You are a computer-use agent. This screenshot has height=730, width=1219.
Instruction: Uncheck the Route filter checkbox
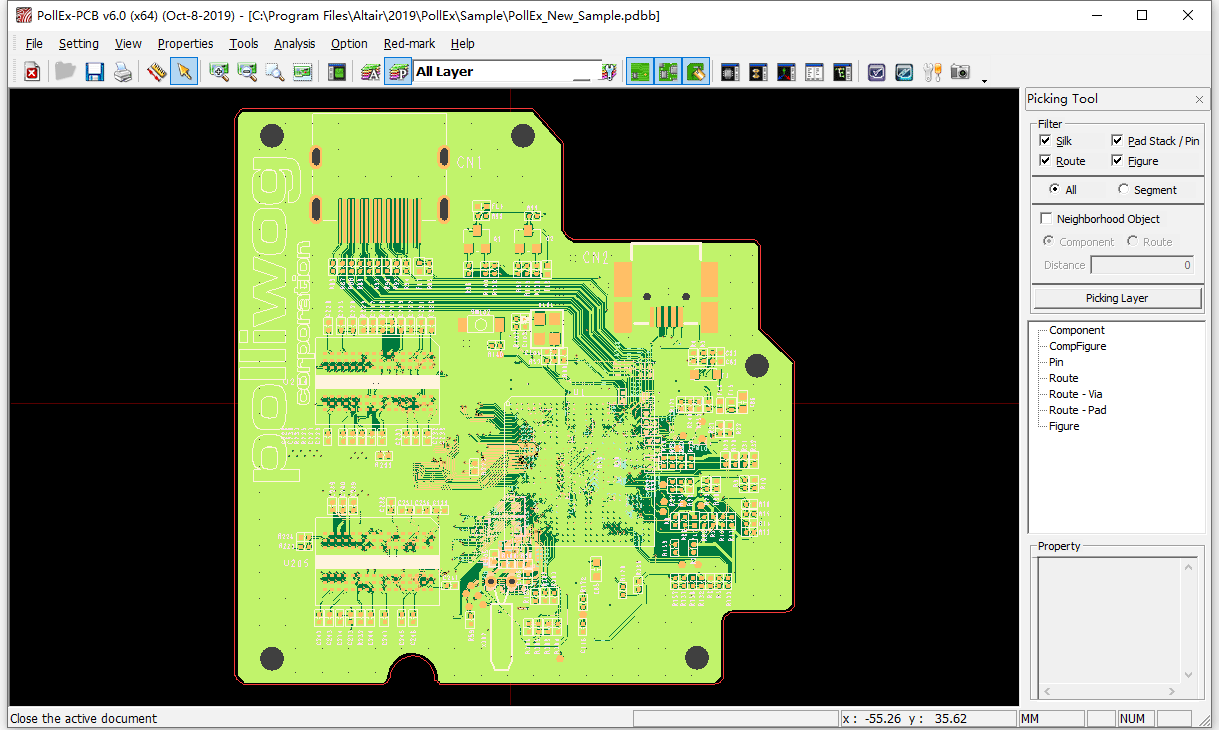click(1045, 161)
